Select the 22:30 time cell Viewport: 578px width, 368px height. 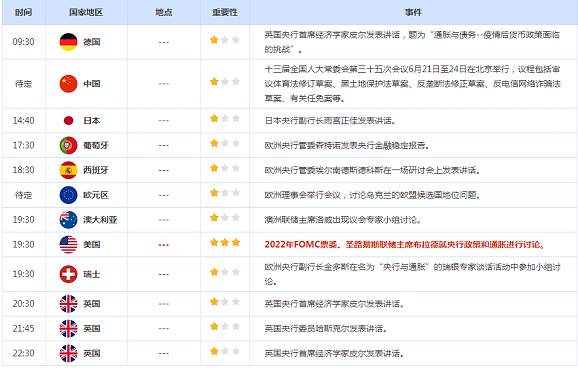tap(24, 353)
